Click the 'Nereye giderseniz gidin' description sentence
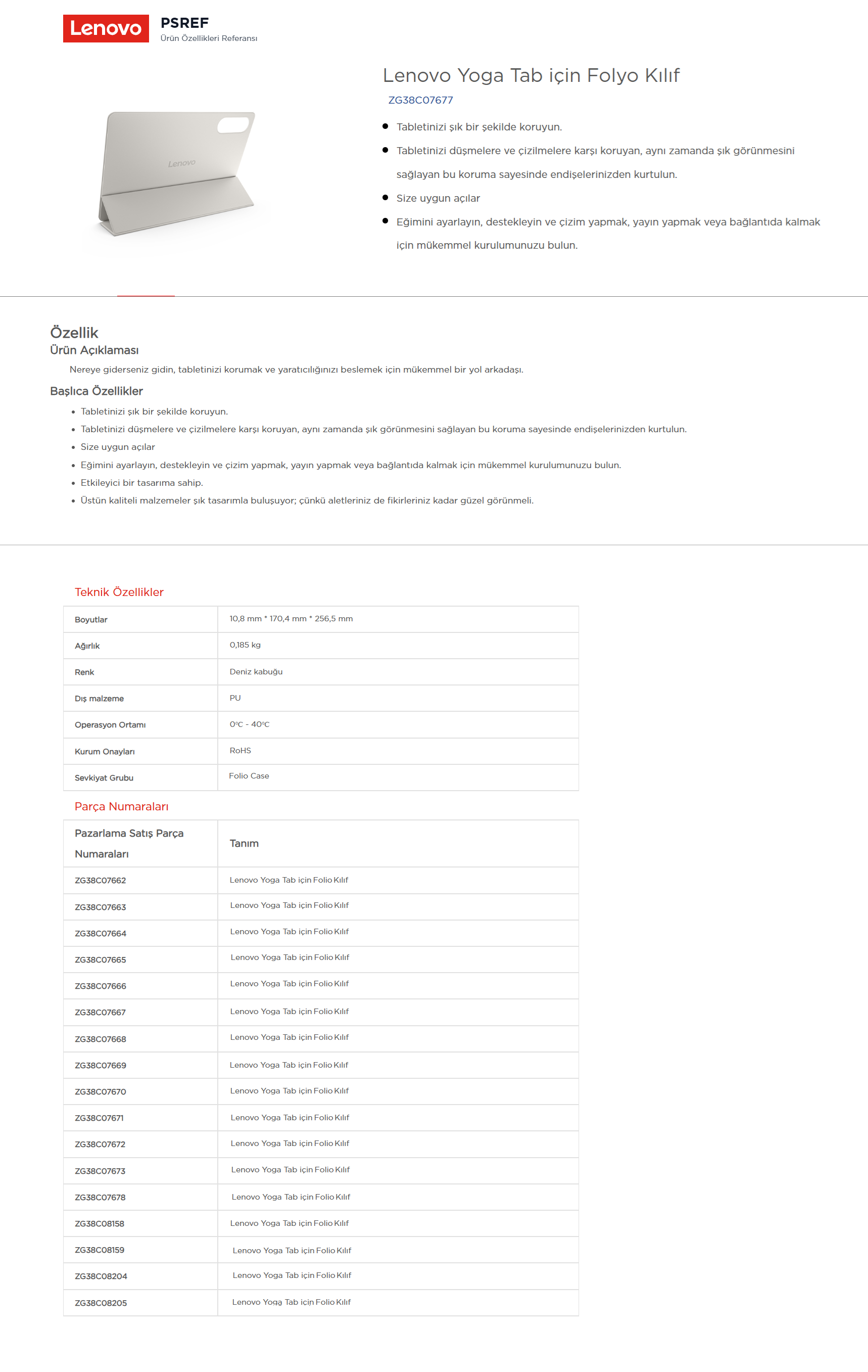868x1372 pixels. (x=296, y=370)
